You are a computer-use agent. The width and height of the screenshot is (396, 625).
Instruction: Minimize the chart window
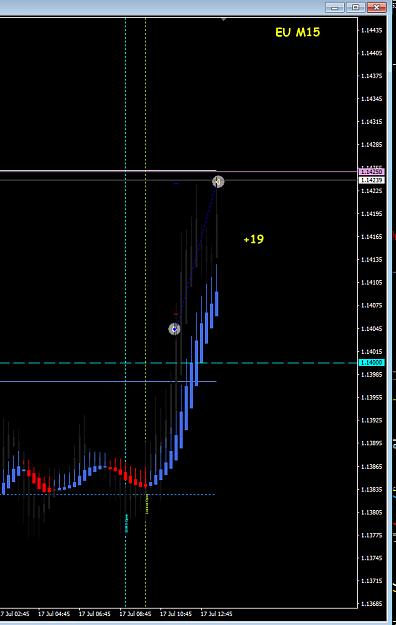[x=335, y=8]
